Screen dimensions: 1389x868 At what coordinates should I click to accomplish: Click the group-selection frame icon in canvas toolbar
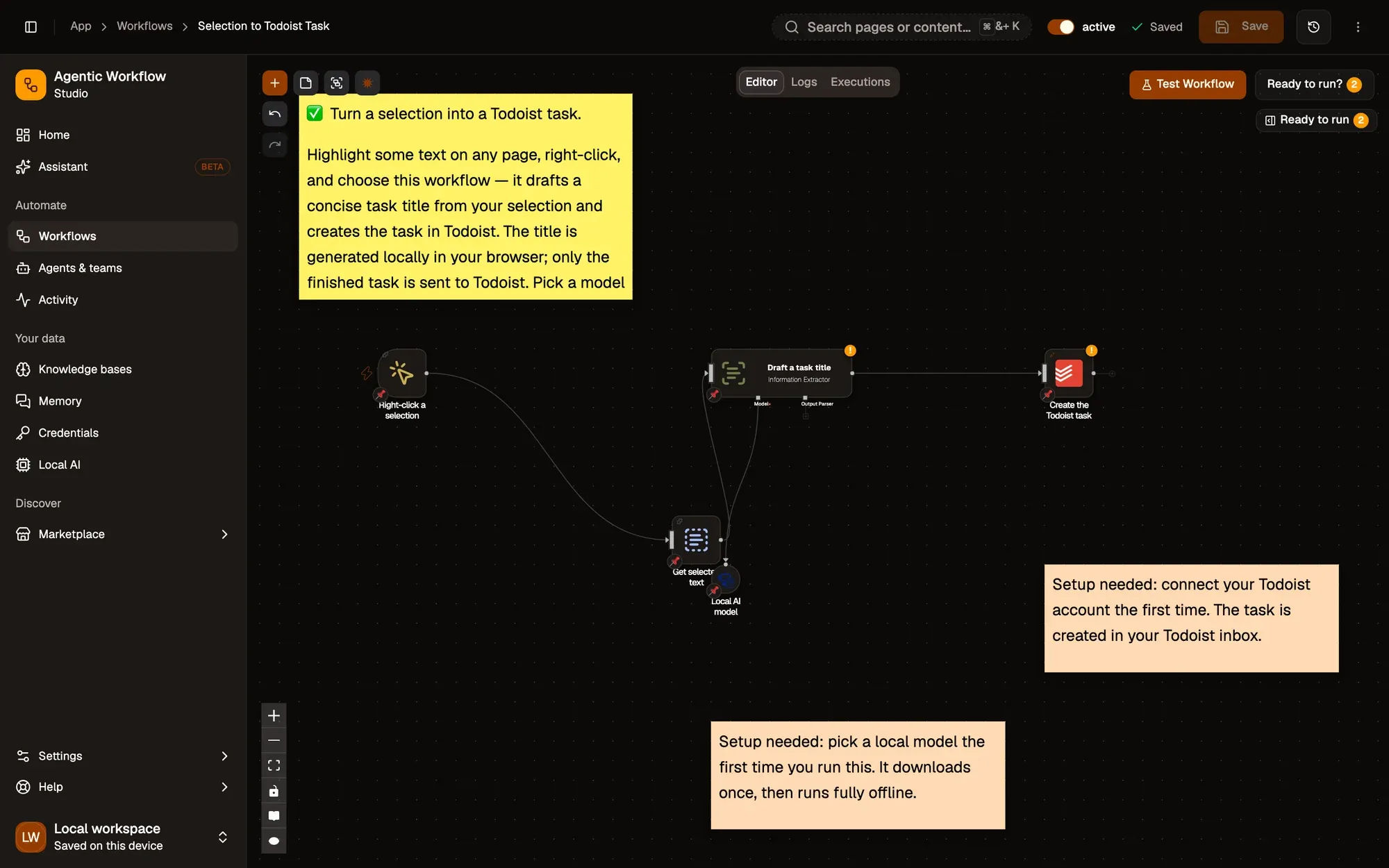pyautogui.click(x=337, y=83)
